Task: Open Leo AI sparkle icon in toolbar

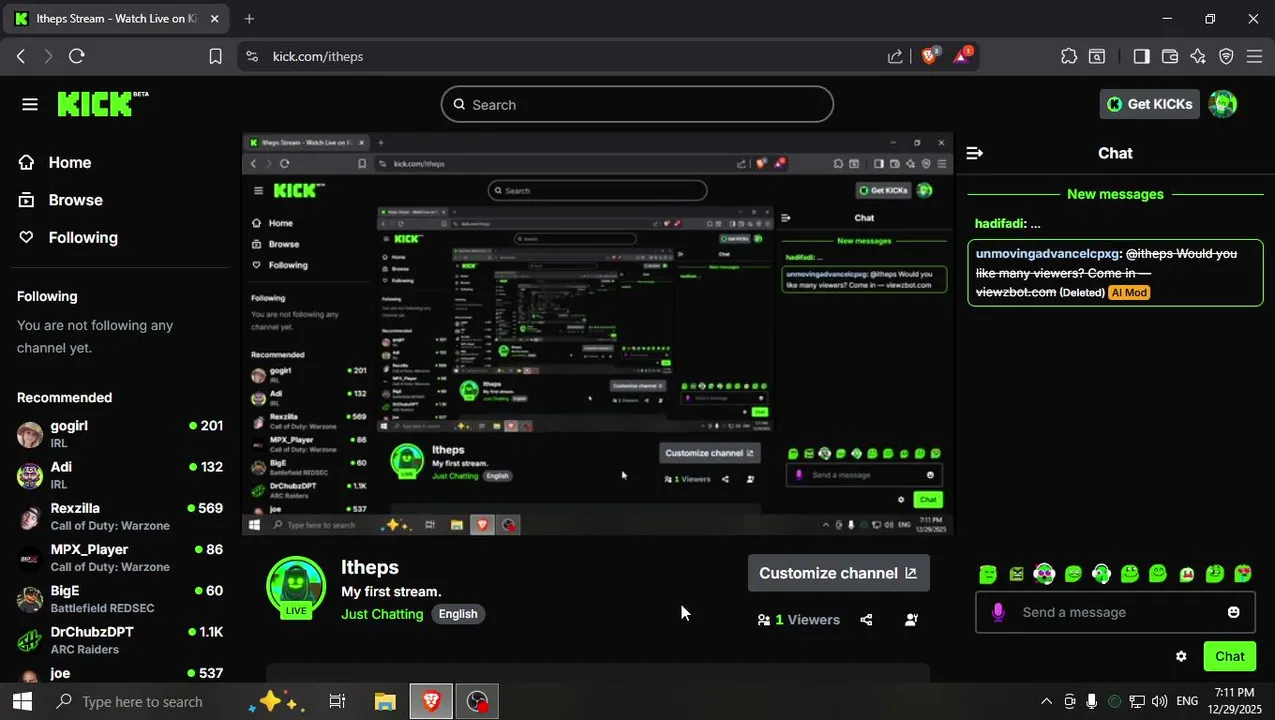Action: tap(1198, 56)
